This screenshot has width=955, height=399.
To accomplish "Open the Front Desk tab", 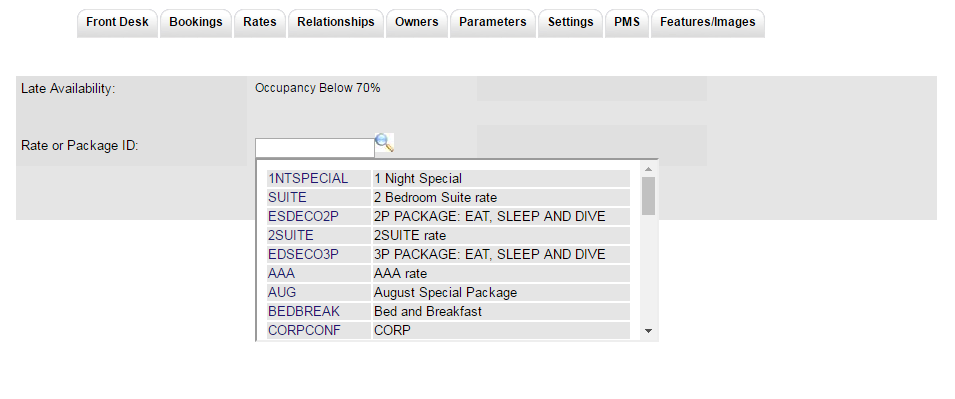I will click(x=118, y=23).
